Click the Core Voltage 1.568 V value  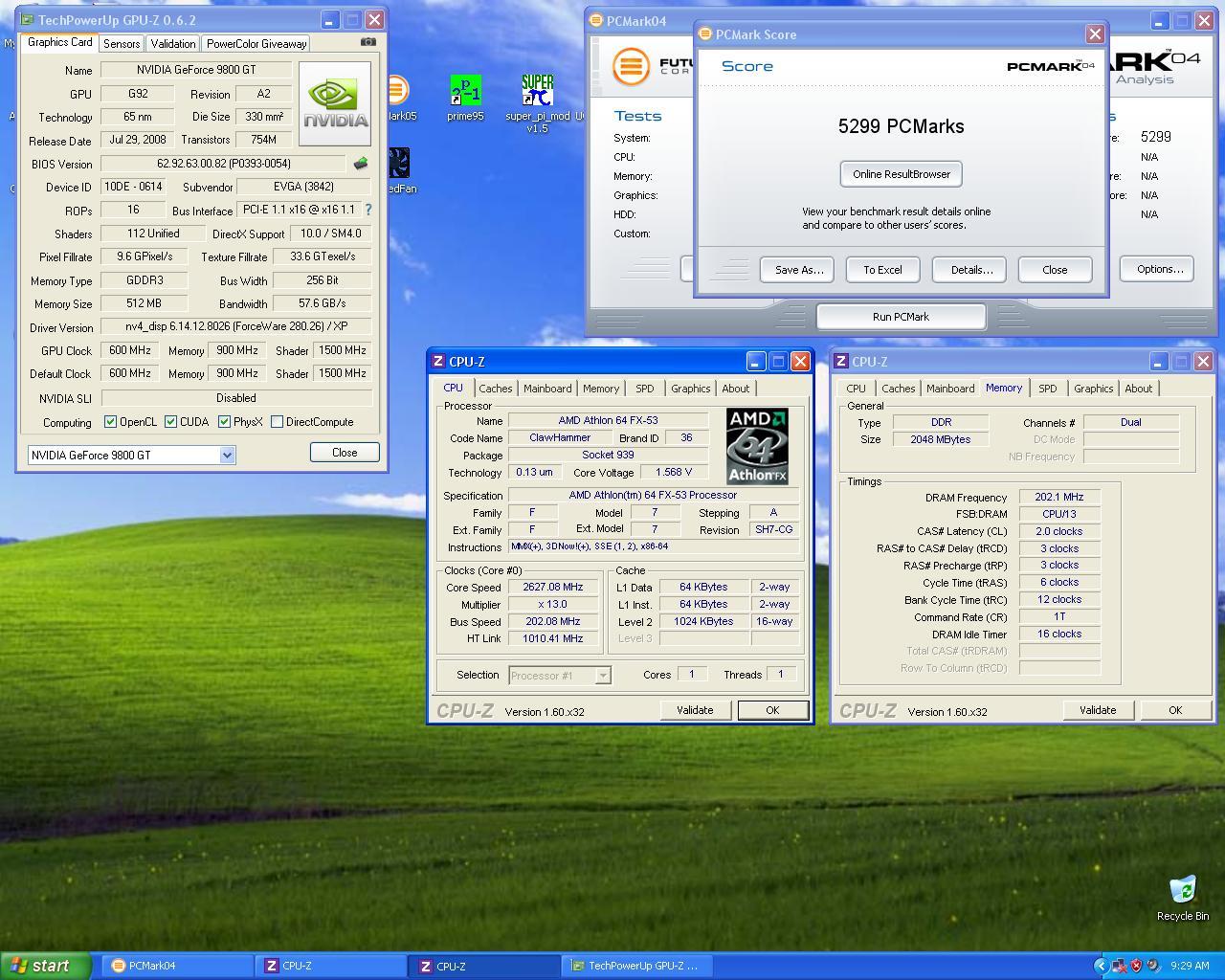(x=675, y=473)
